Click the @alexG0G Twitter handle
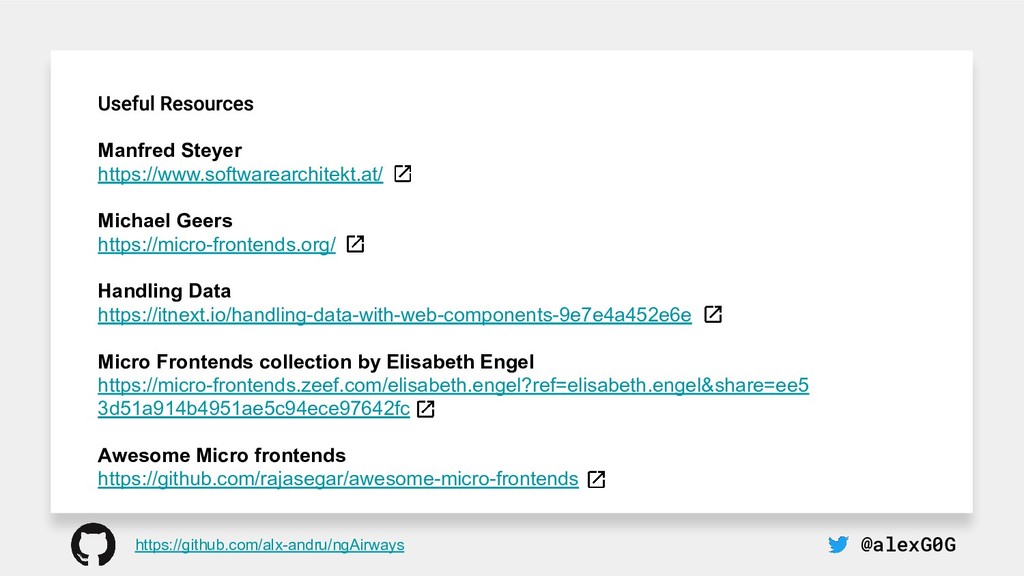Screen dimensions: 1024x576 908,544
